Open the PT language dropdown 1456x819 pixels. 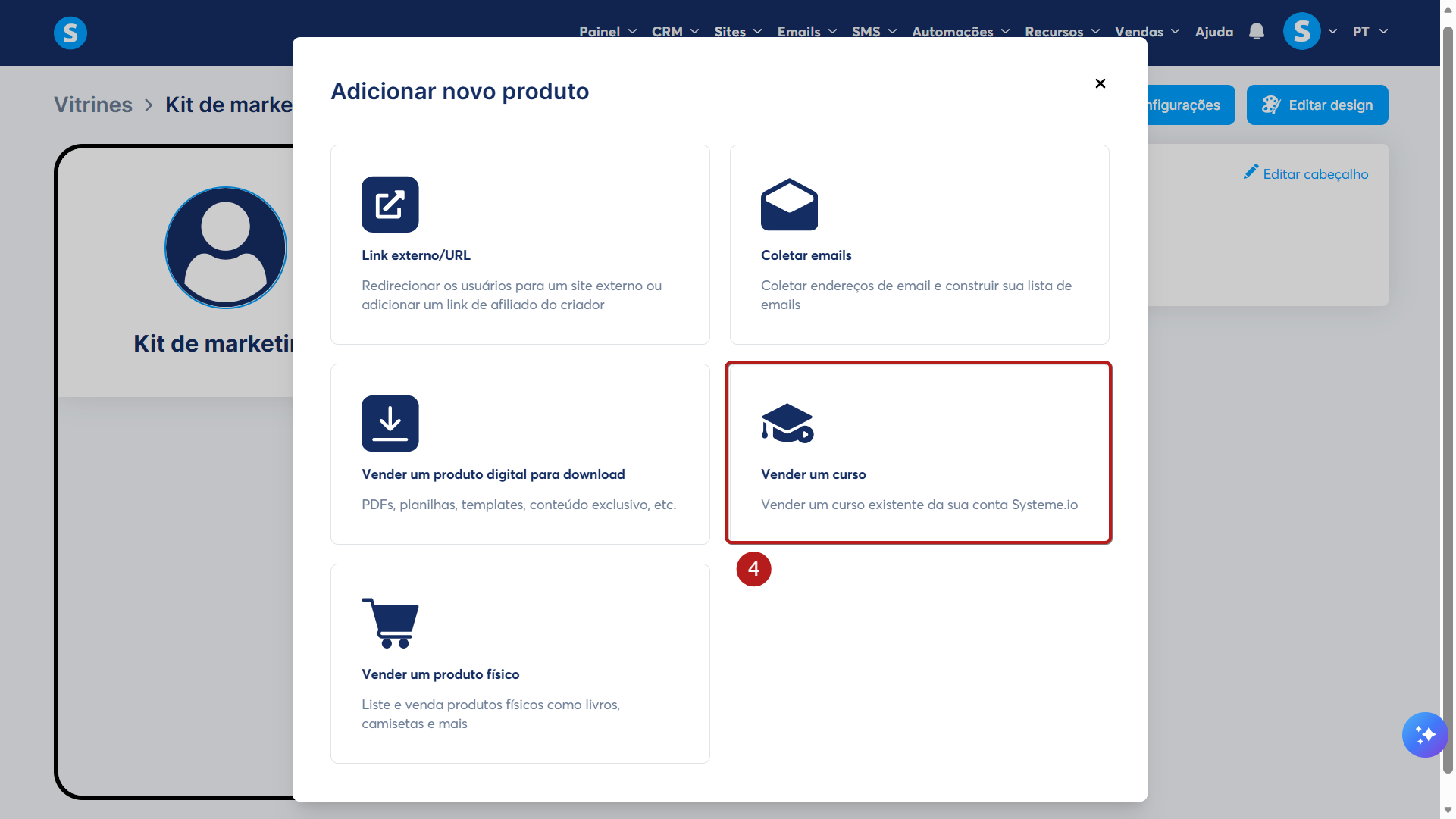(1370, 32)
